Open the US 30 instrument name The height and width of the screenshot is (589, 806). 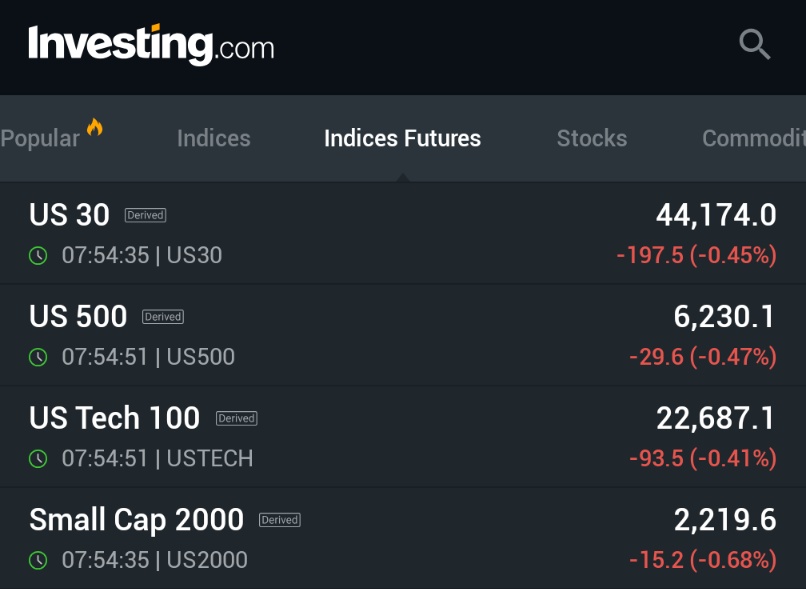(x=69, y=214)
